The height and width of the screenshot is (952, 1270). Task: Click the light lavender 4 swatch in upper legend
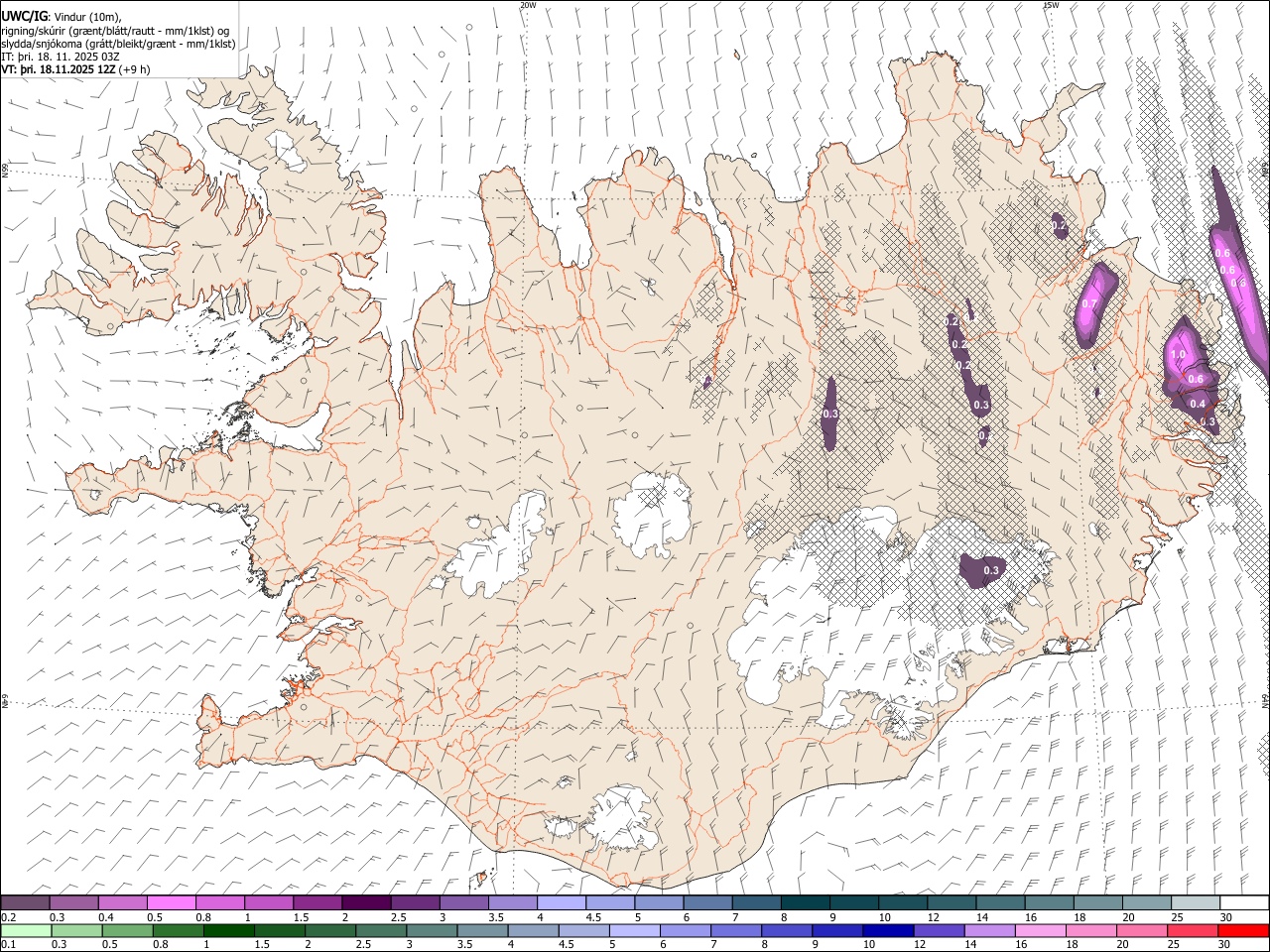click(x=562, y=903)
